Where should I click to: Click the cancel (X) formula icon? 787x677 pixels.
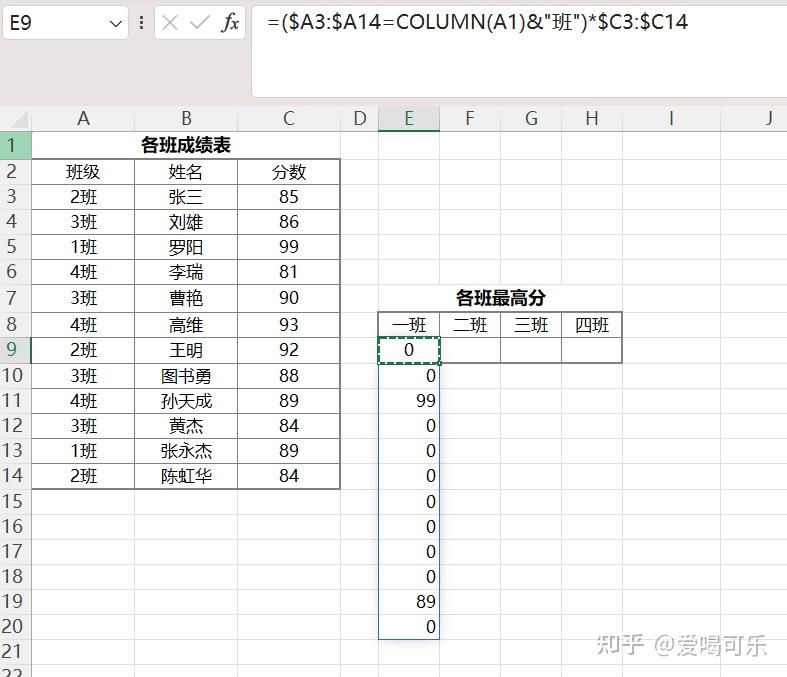tap(170, 23)
